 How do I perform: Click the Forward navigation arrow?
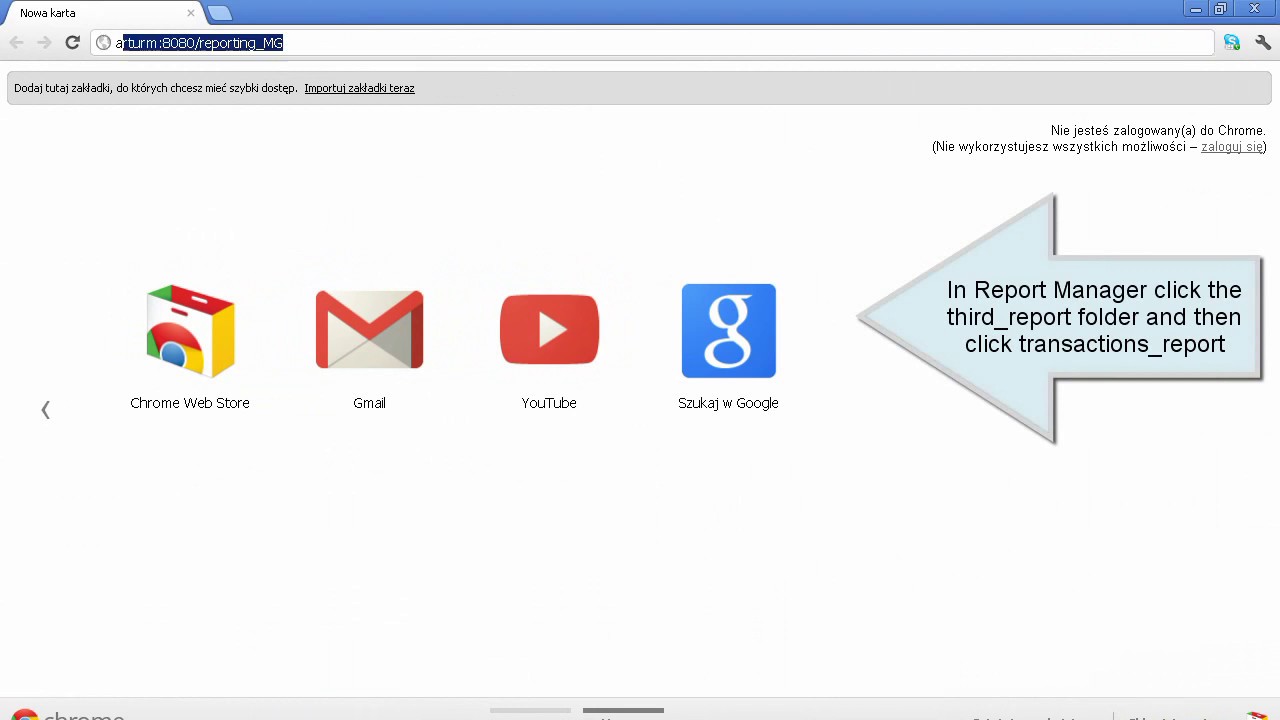pyautogui.click(x=44, y=42)
